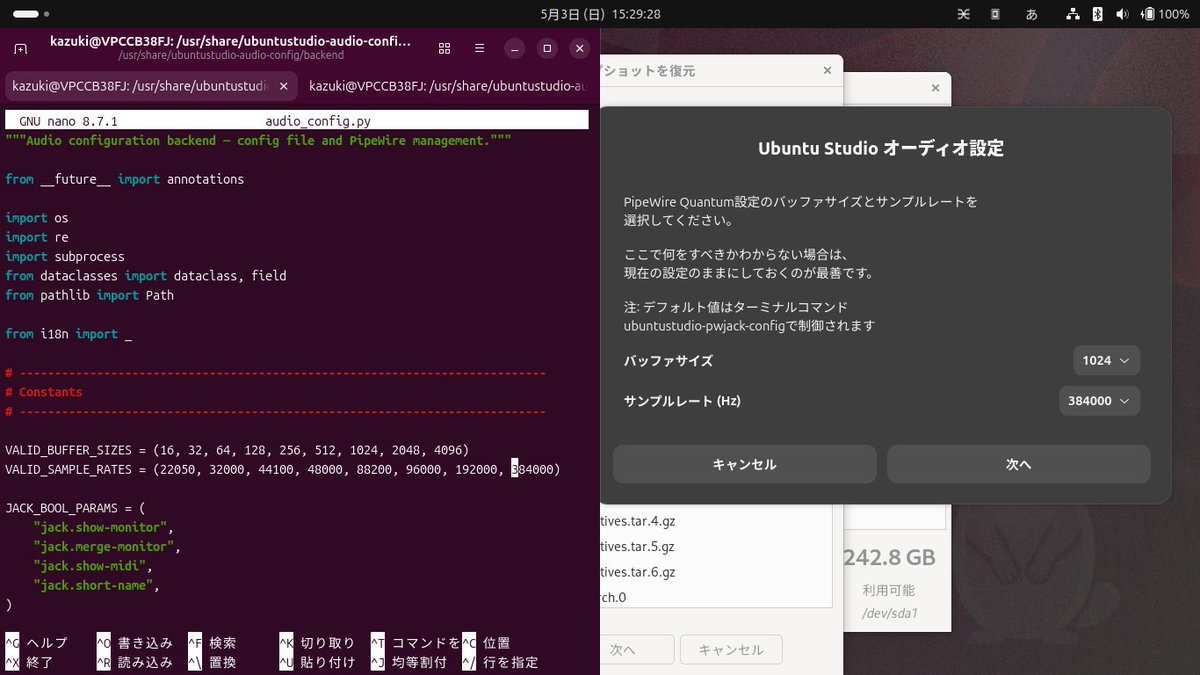
Task: Click the ^C 位置 shortcut in nano
Action: coord(487,643)
